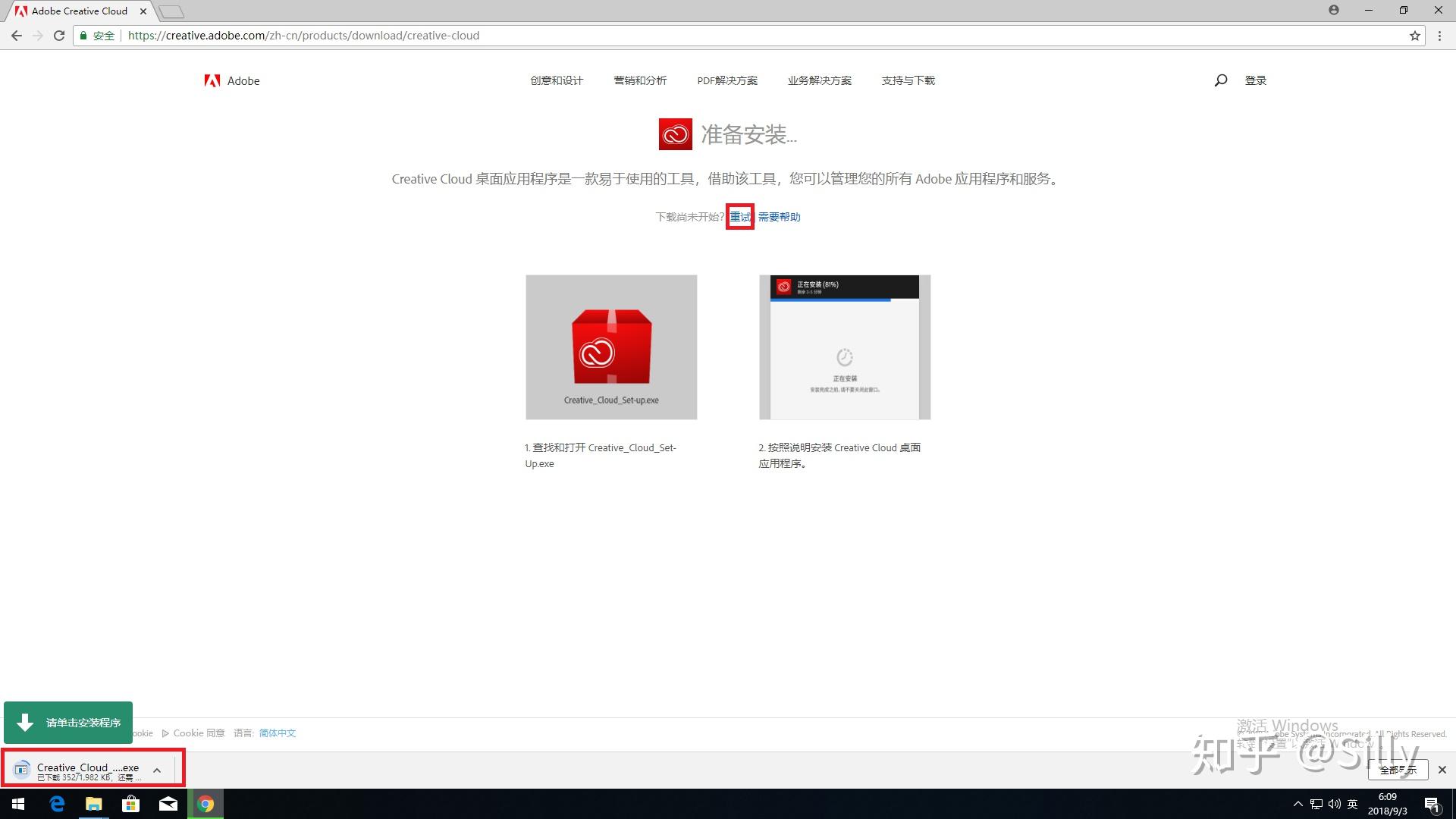Close the Adobe Creative Cloud tab

click(143, 11)
